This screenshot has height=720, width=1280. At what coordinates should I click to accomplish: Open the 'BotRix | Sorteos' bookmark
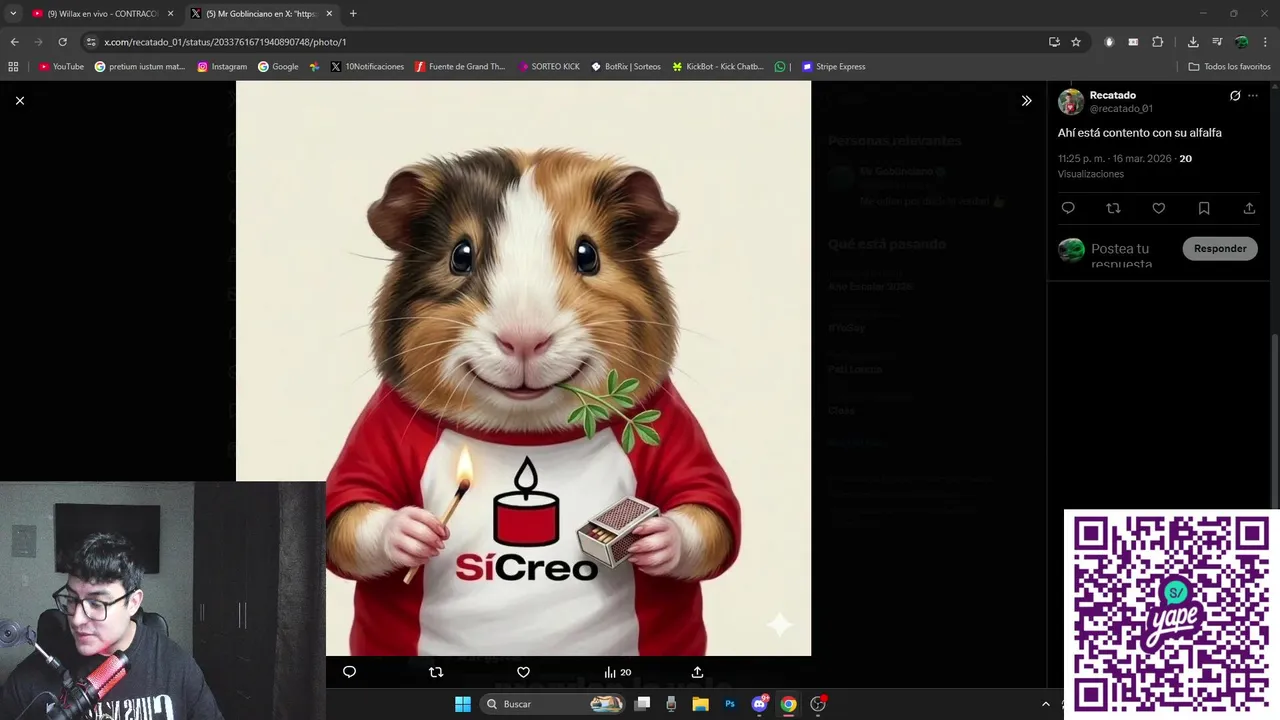click(626, 67)
